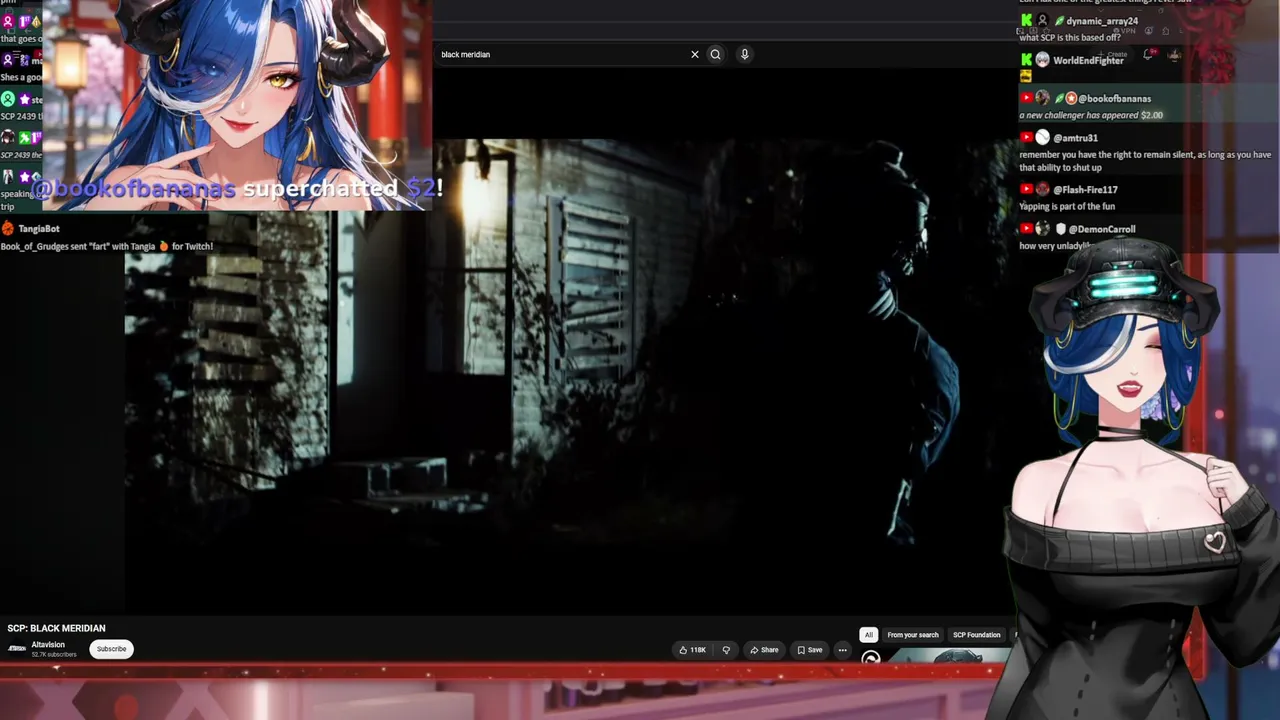Open the account avatar beside the notifications bell
This screenshot has height=720, width=1280.
(1174, 54)
